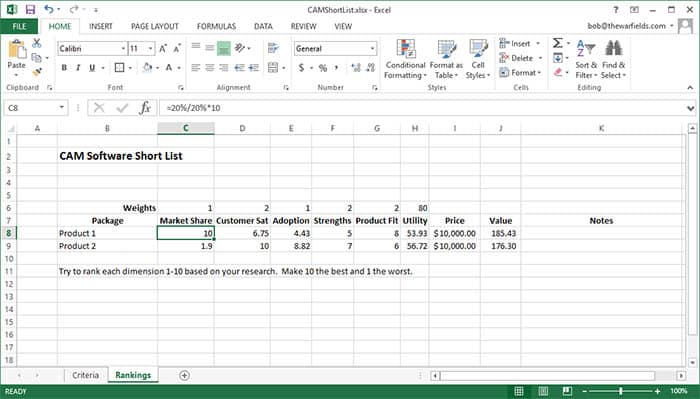
Task: Open Cell Styles gallery
Action: (x=478, y=59)
